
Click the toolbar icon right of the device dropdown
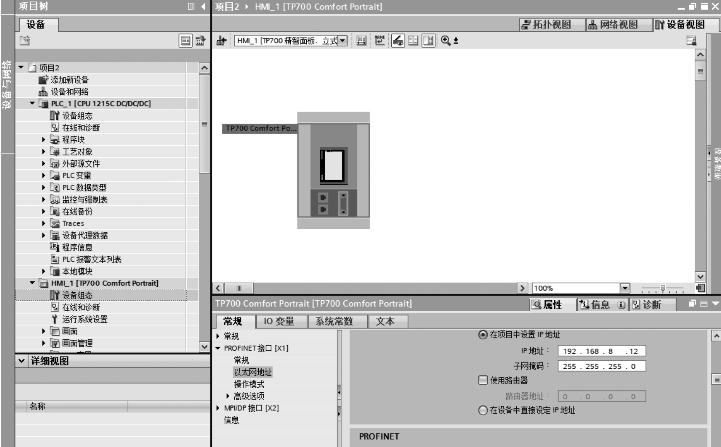click(x=361, y=41)
